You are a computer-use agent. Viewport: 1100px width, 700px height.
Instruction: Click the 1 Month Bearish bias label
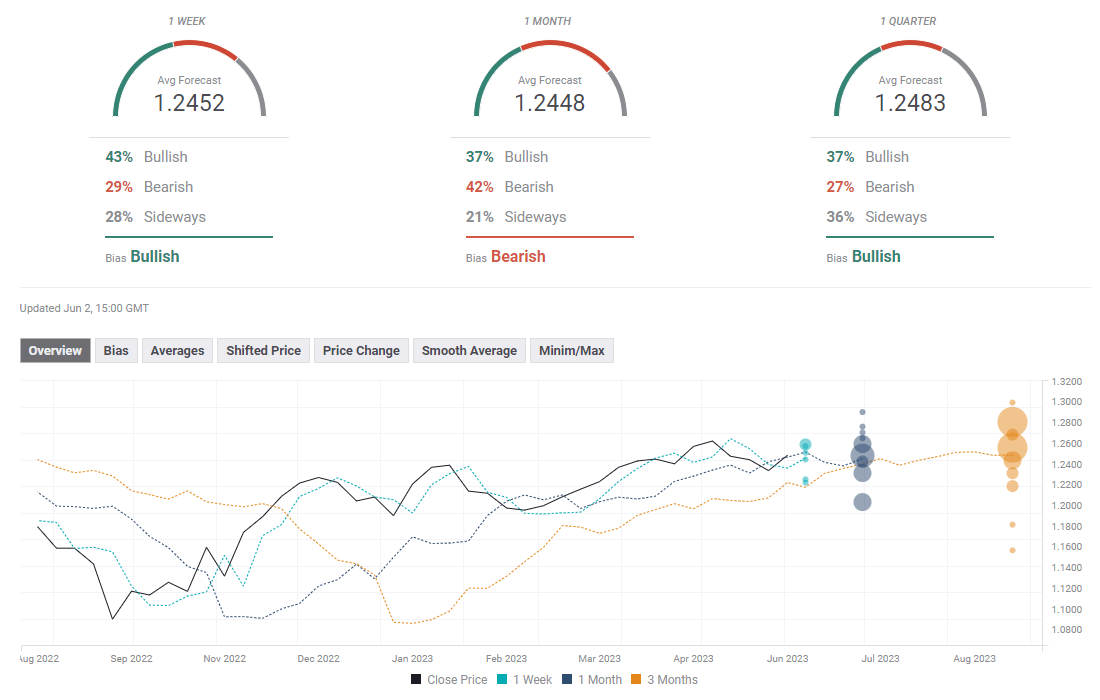(518, 257)
